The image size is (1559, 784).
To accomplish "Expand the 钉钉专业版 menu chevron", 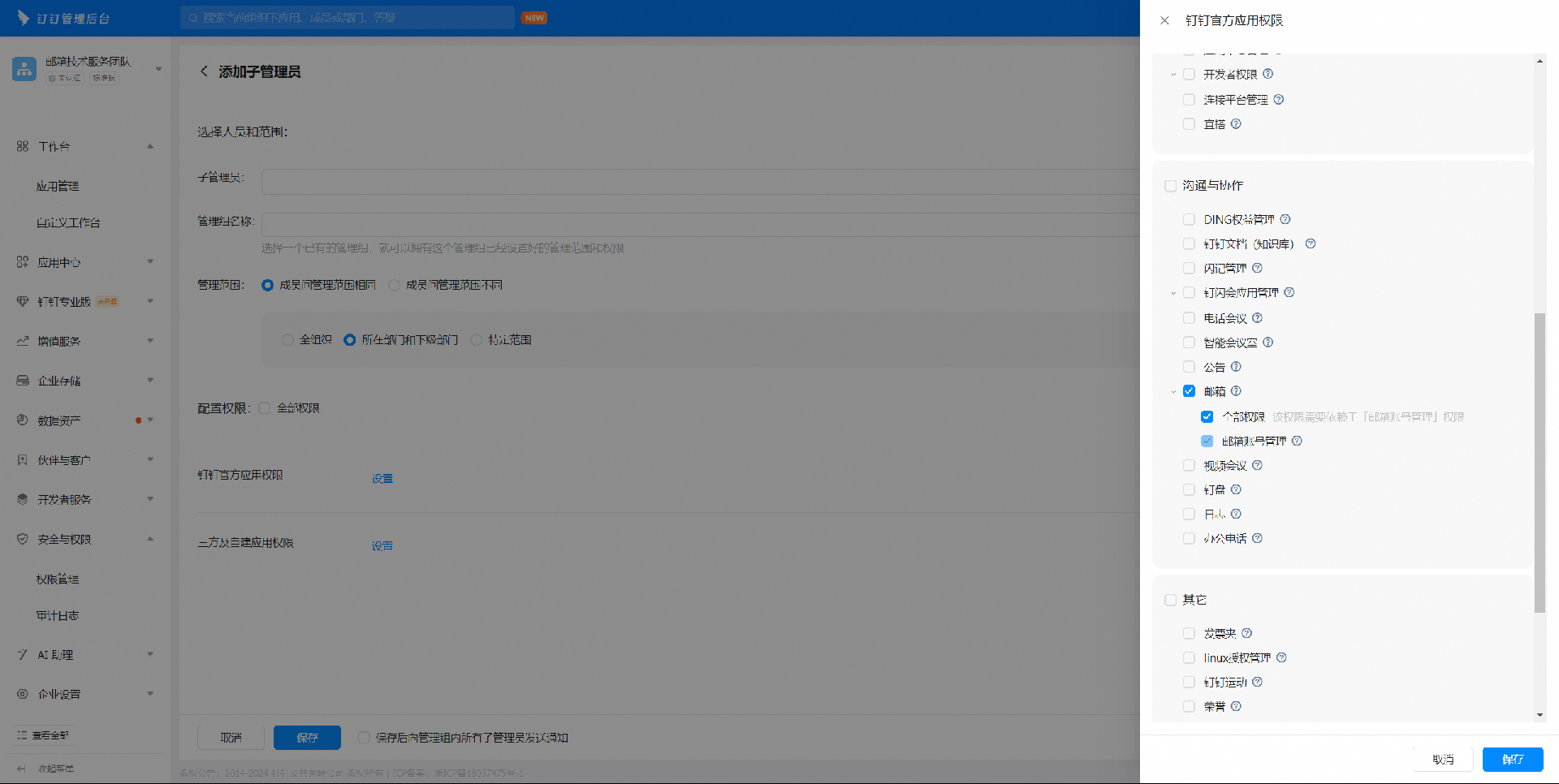I will (x=150, y=301).
